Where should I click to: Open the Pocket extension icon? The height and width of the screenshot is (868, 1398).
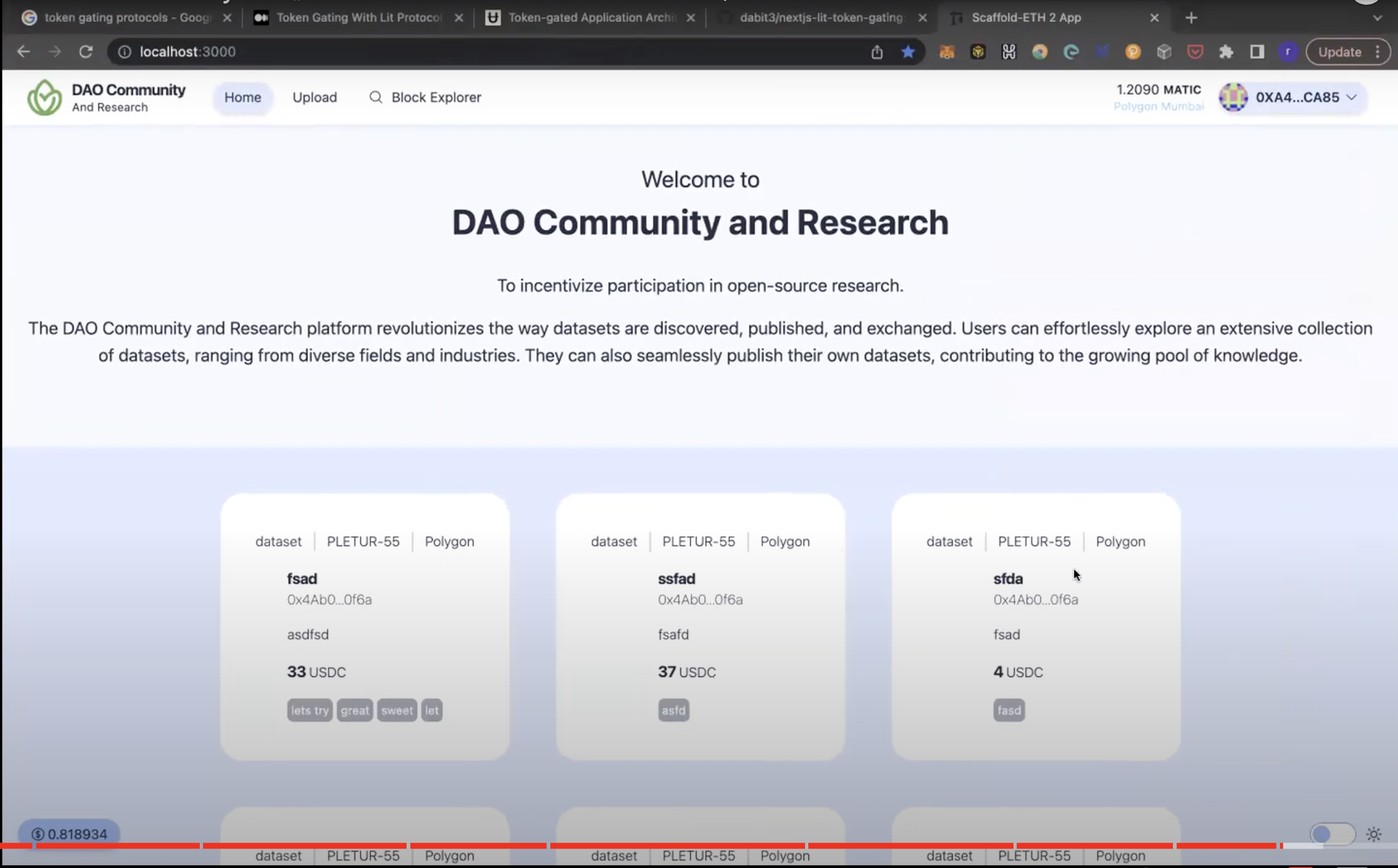[1196, 52]
